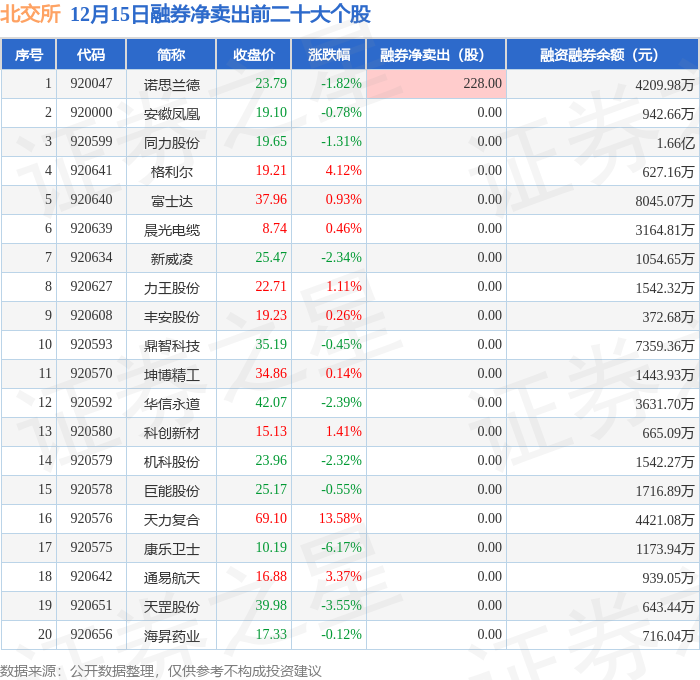Image resolution: width=700 pixels, height=680 pixels.
Task: Click the 8045.07万 balance value
Action: [665, 200]
